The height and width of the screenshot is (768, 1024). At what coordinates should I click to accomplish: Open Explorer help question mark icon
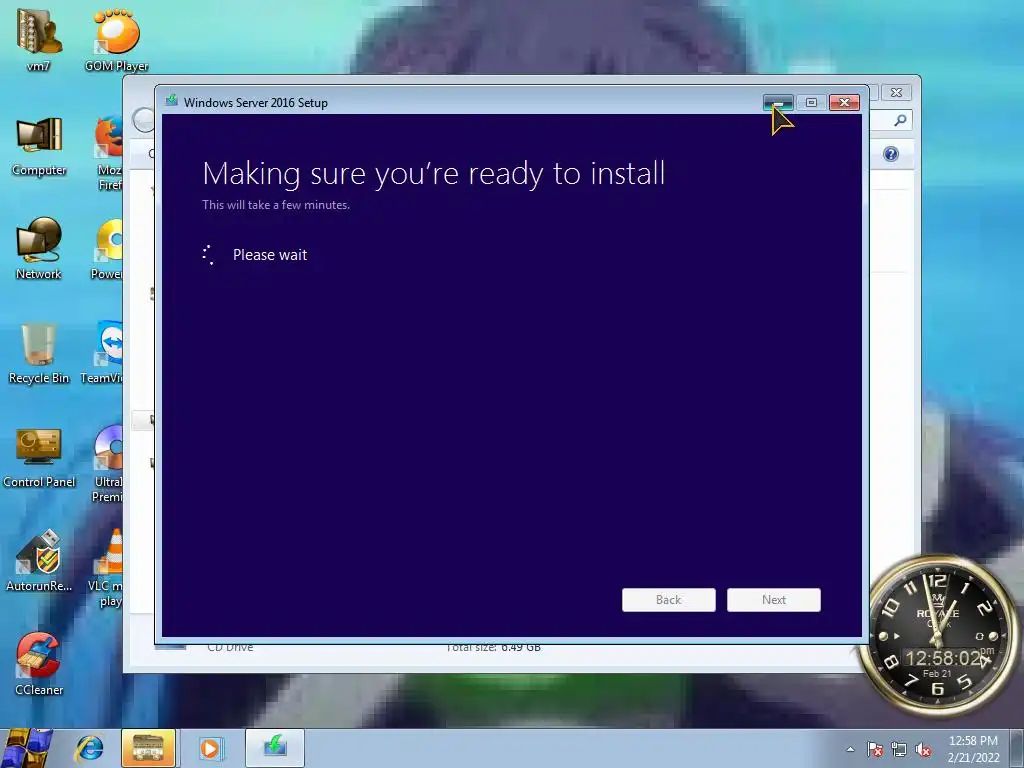point(891,154)
